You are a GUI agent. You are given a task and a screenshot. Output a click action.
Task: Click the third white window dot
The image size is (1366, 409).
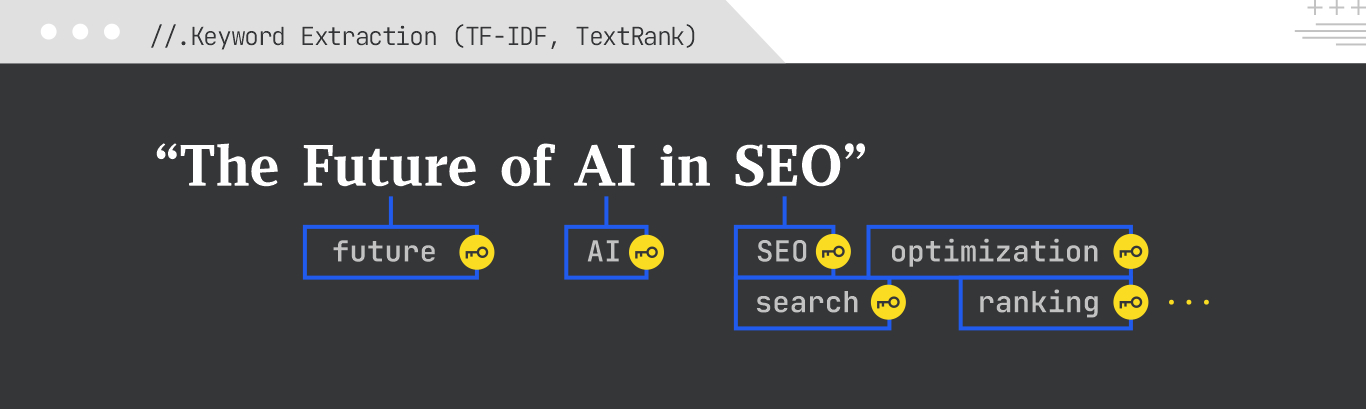tap(111, 32)
